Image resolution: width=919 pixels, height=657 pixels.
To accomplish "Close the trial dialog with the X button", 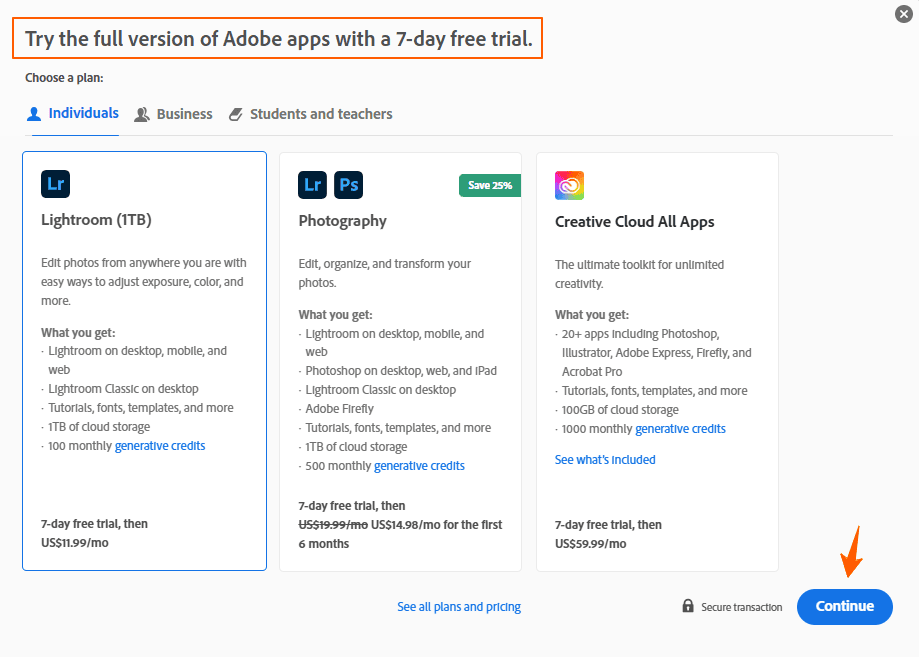I will coord(904,14).
